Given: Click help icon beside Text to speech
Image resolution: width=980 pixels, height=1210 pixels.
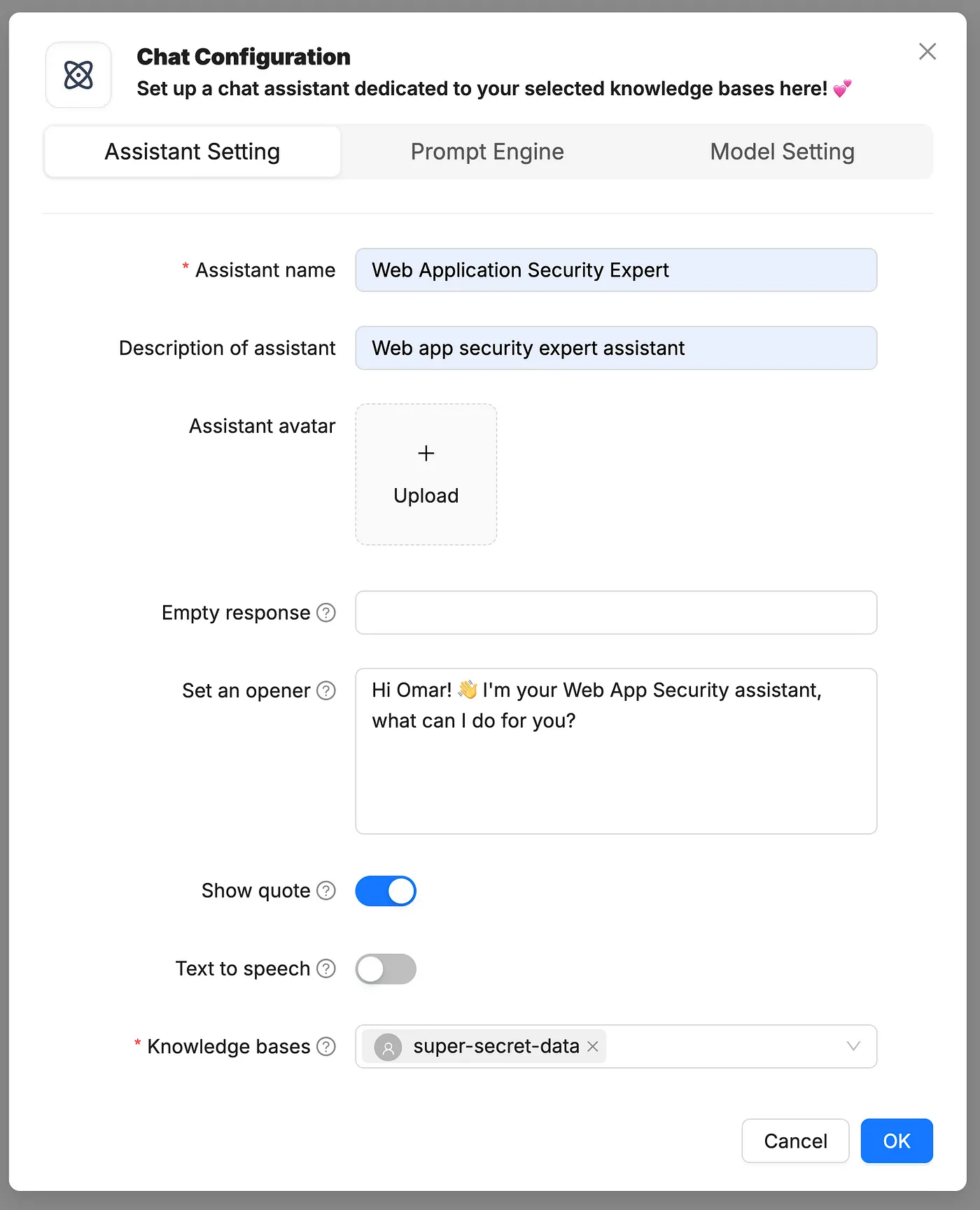Looking at the screenshot, I should coord(326,968).
